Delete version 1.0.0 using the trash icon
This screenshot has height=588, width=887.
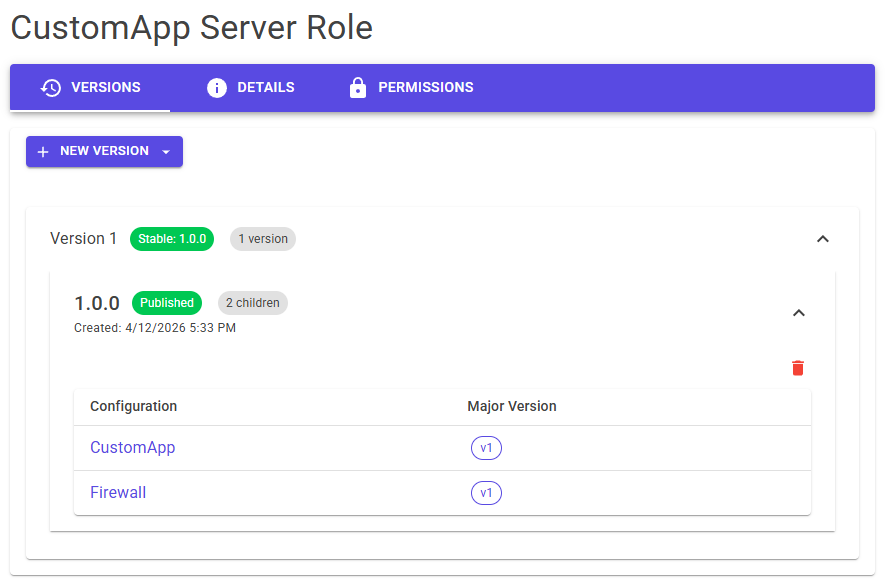pos(797,368)
